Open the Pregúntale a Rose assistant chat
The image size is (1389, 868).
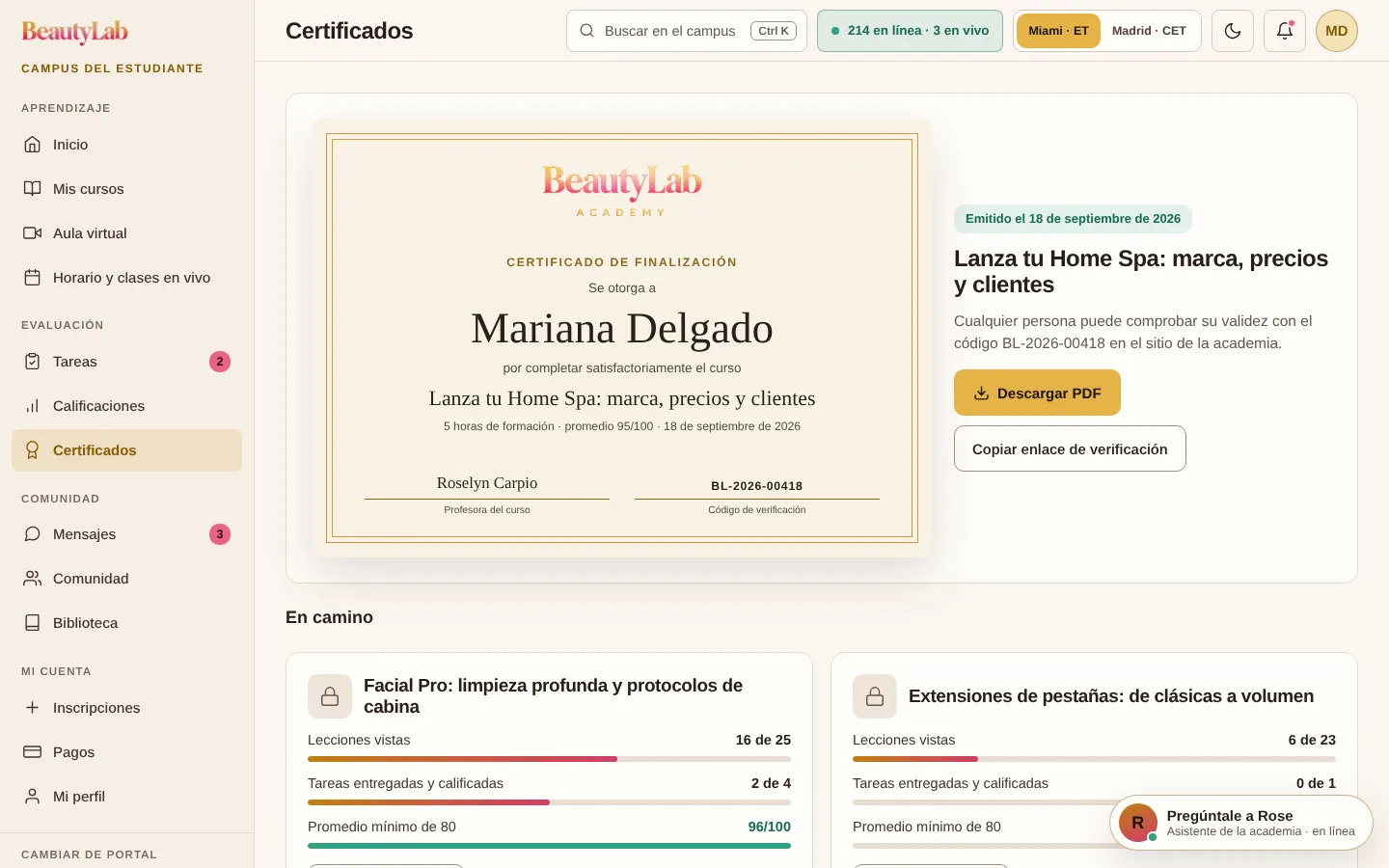(1241, 823)
